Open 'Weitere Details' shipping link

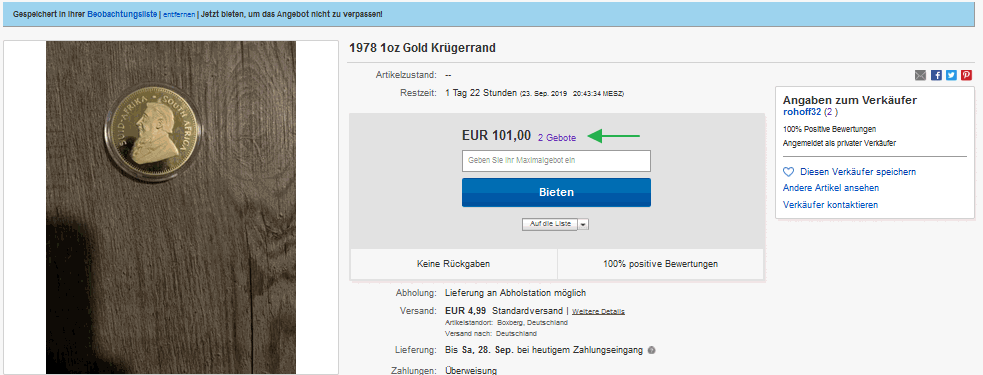point(598,311)
